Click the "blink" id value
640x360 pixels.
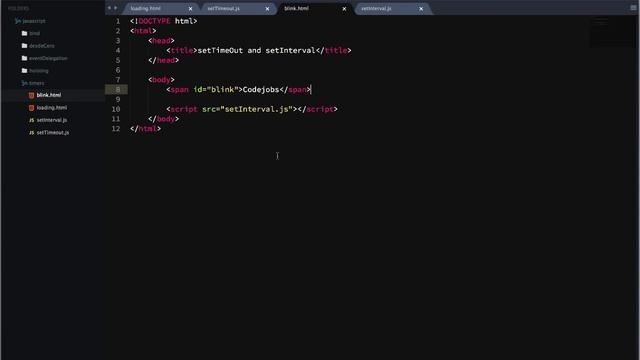coord(222,90)
